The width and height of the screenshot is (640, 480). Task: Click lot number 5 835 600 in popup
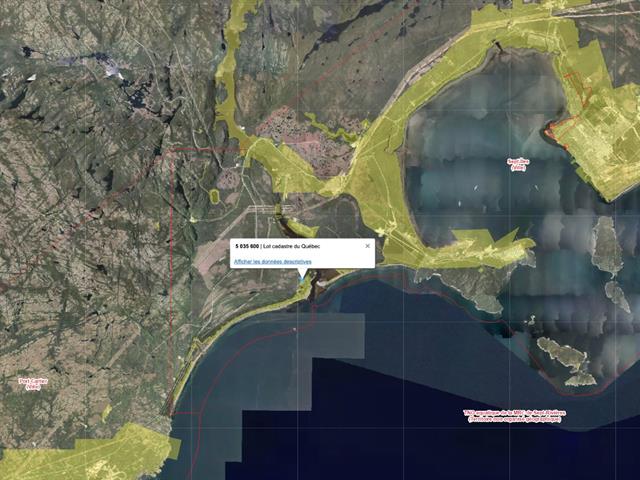pos(247,246)
